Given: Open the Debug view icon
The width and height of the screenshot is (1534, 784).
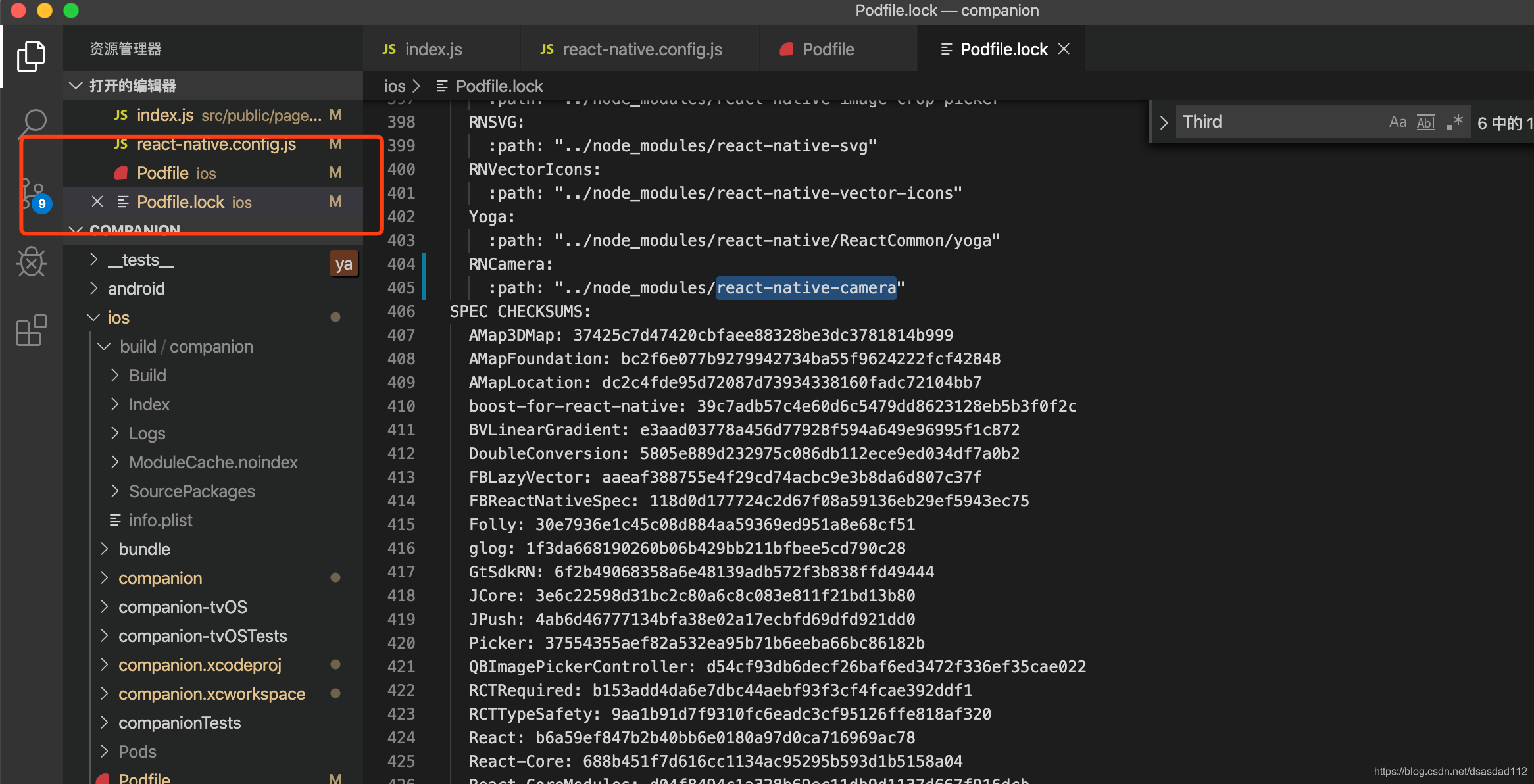Looking at the screenshot, I should (x=31, y=262).
